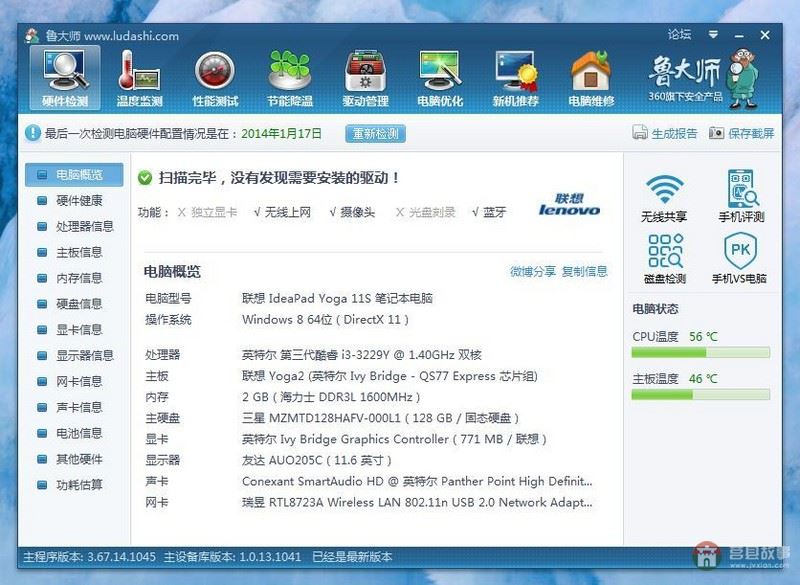Click the 联想 Yoga2 motherboard value
The image size is (800, 585).
click(390, 376)
